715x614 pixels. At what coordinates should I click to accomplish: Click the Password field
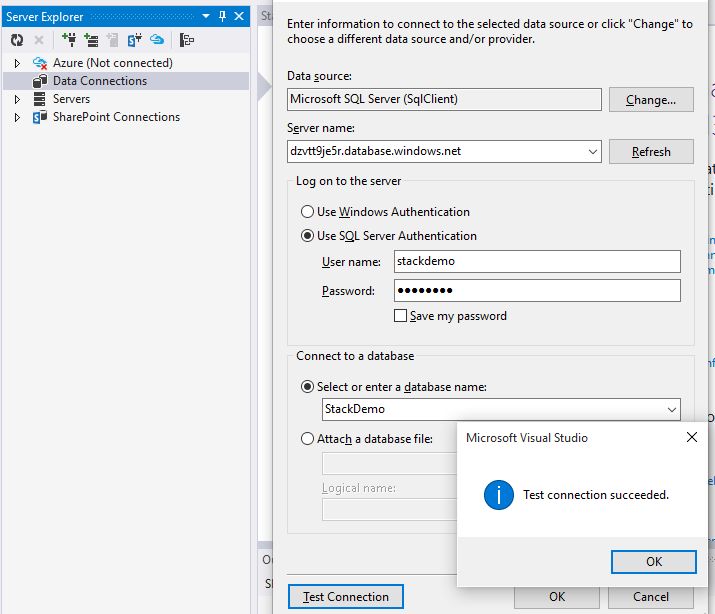537,290
